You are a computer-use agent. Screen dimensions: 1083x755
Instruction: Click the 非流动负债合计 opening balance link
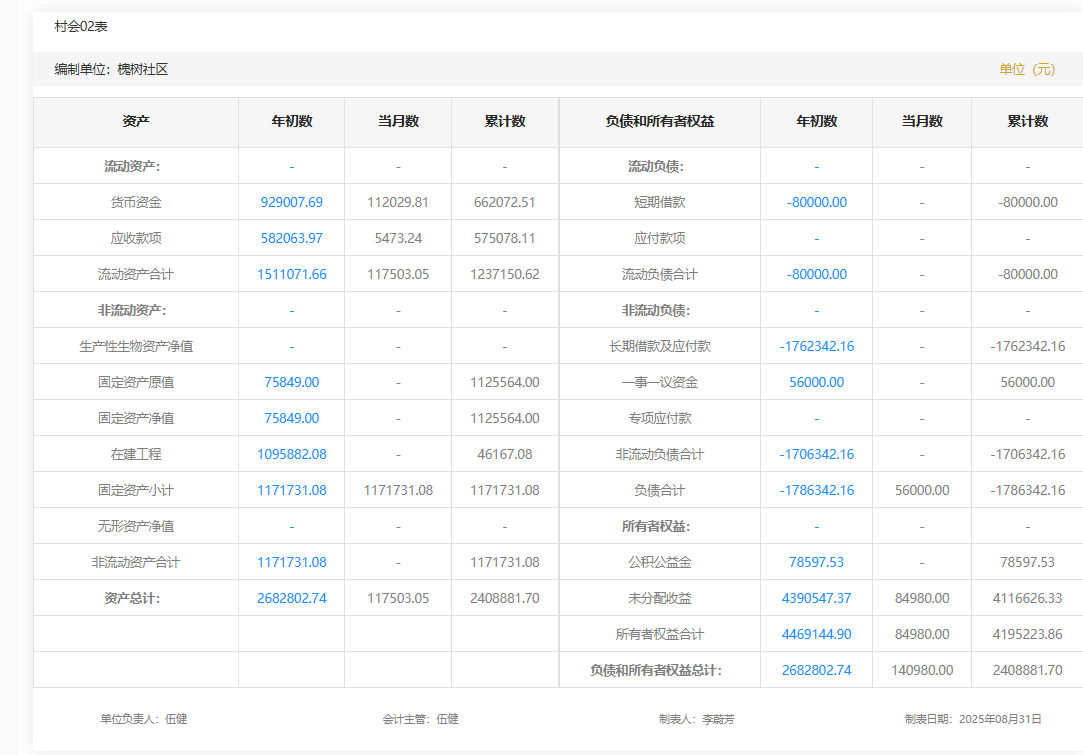click(x=816, y=454)
